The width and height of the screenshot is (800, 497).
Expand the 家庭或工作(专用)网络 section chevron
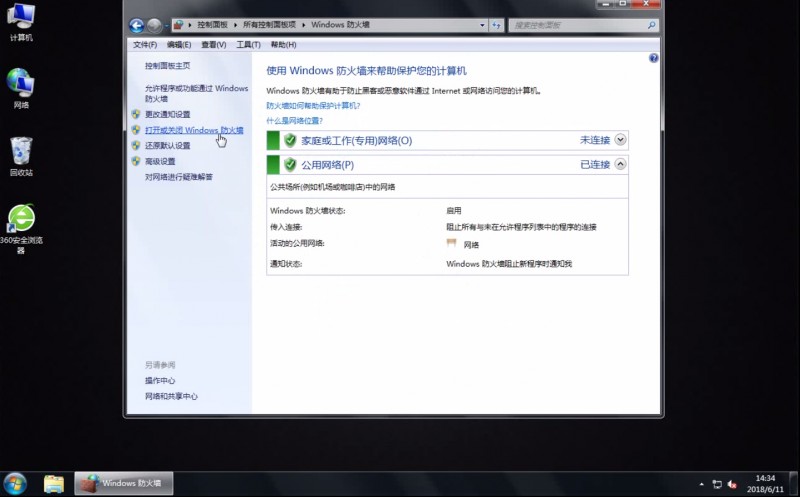[620, 139]
